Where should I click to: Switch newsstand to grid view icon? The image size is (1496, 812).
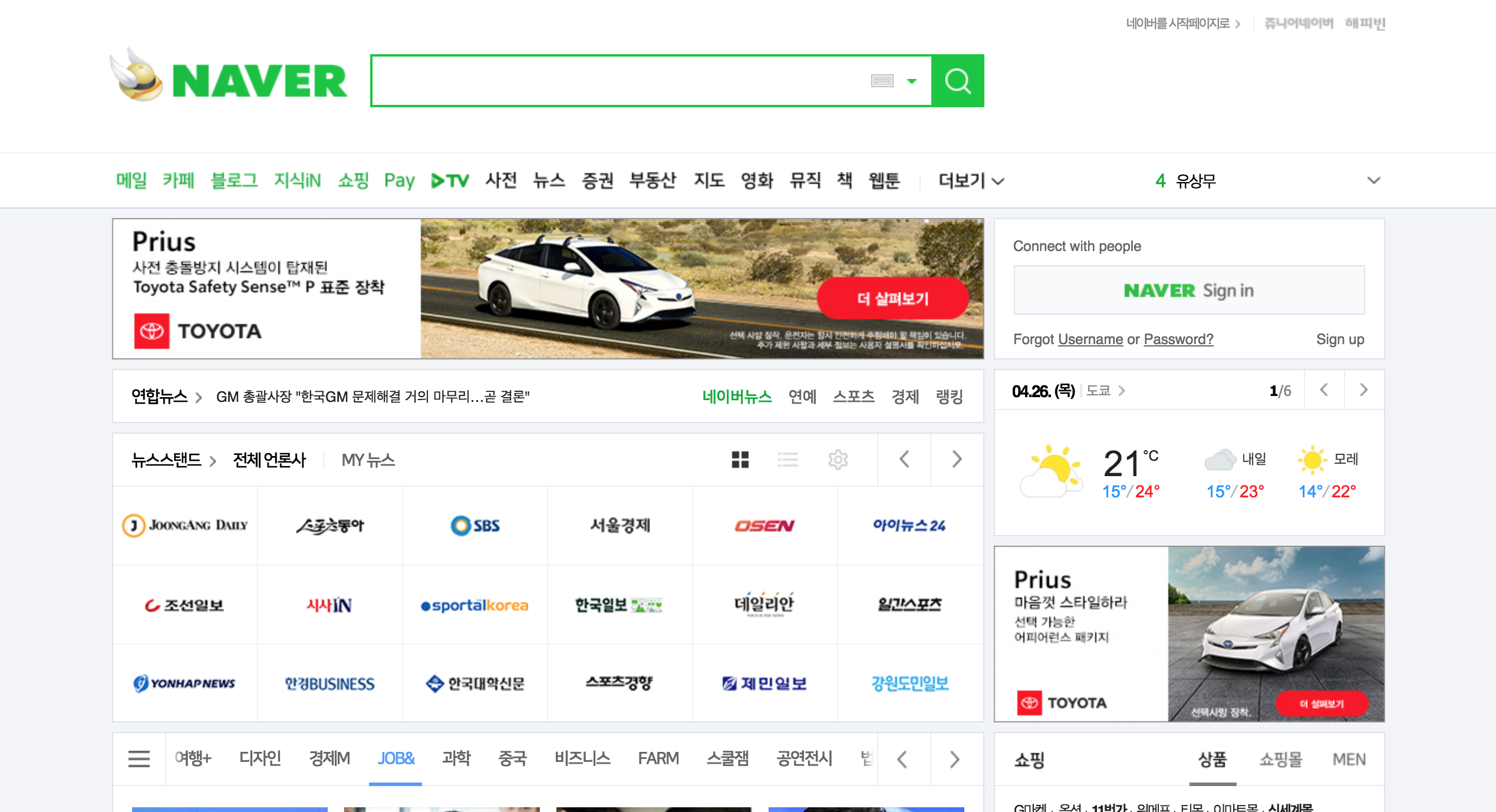pyautogui.click(x=740, y=460)
